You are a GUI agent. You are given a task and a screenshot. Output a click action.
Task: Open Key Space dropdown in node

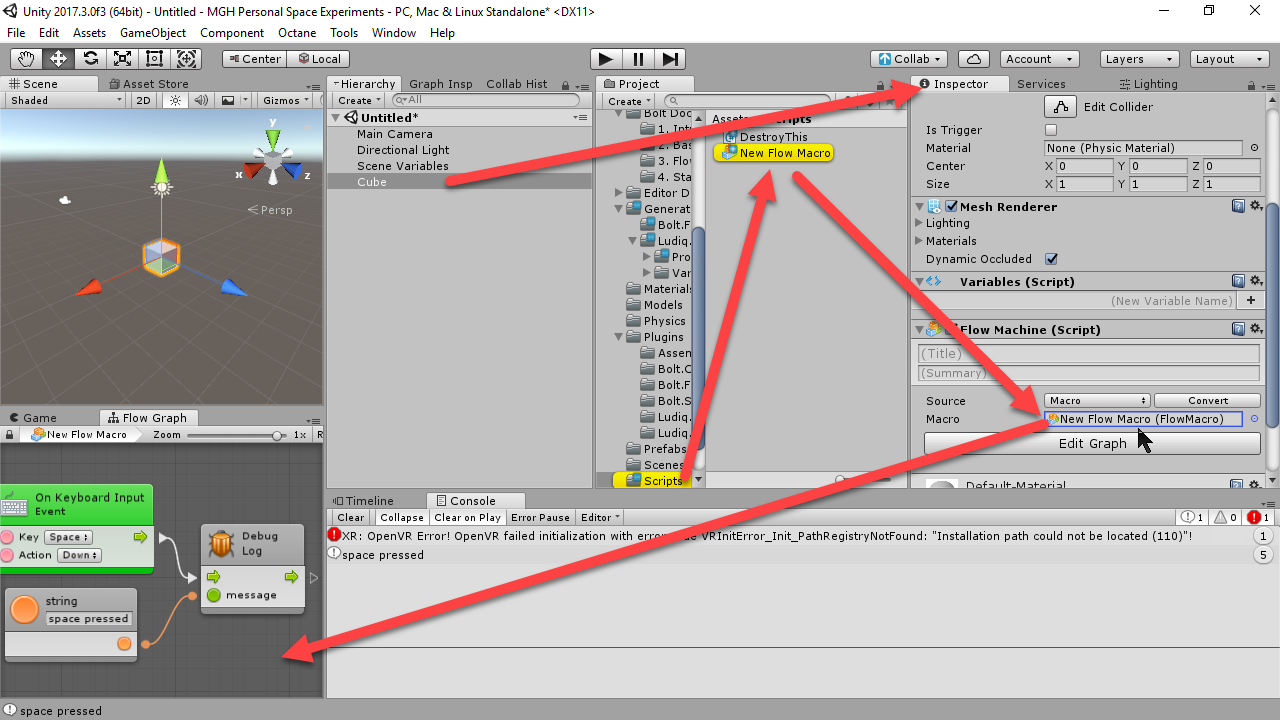click(x=69, y=537)
